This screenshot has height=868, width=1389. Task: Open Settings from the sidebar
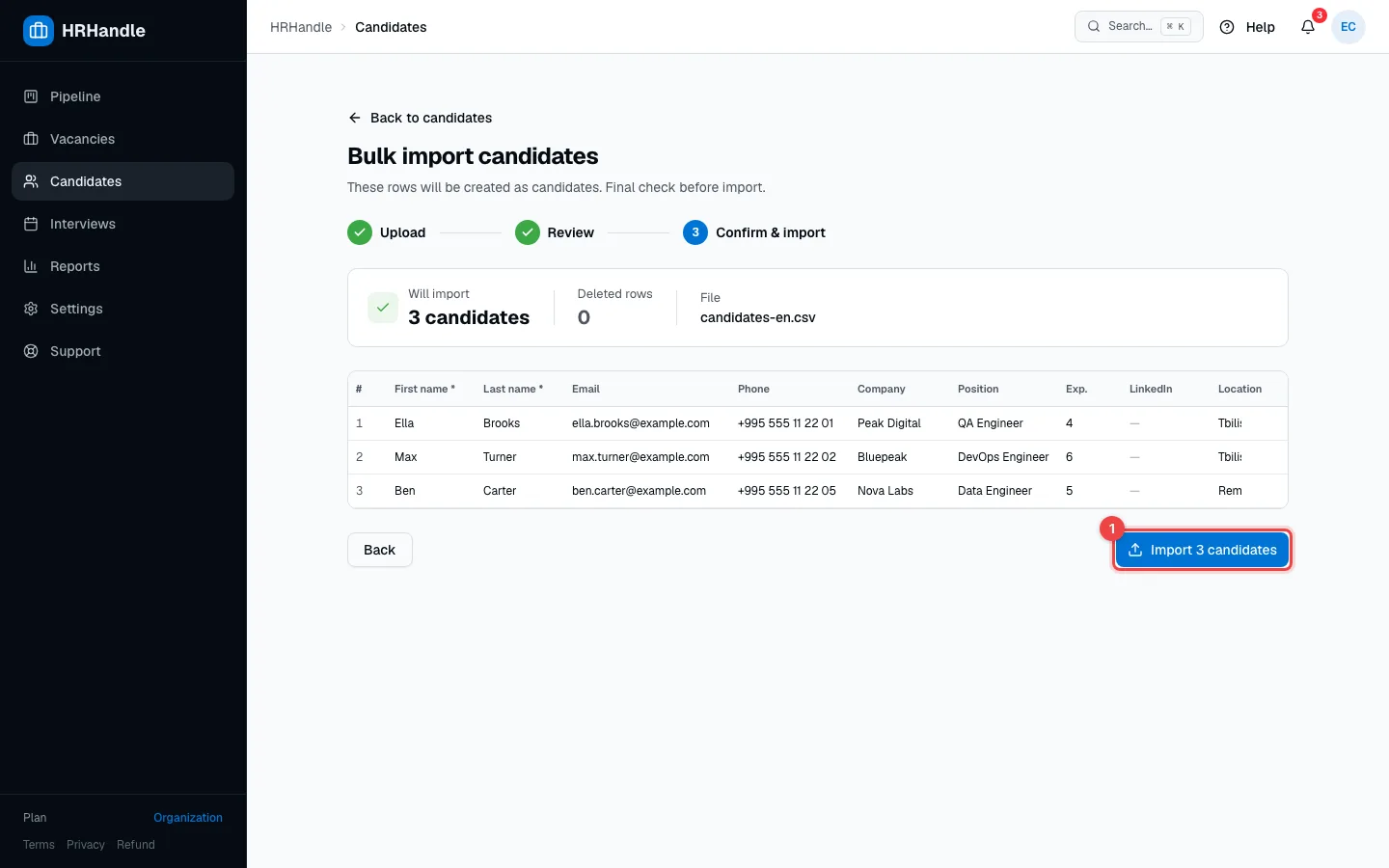point(123,309)
